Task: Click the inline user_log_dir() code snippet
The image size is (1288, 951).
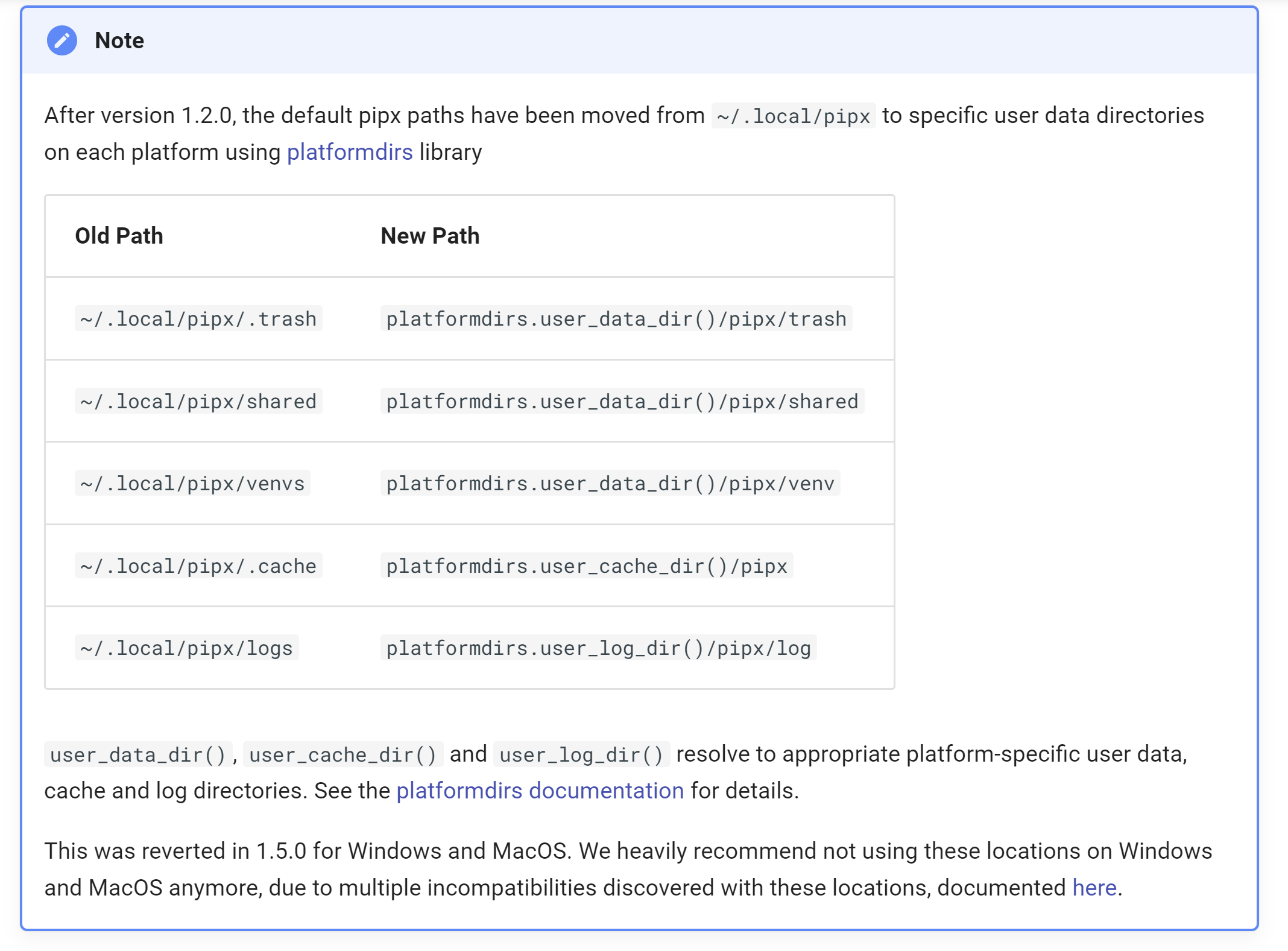Action: pos(581,754)
